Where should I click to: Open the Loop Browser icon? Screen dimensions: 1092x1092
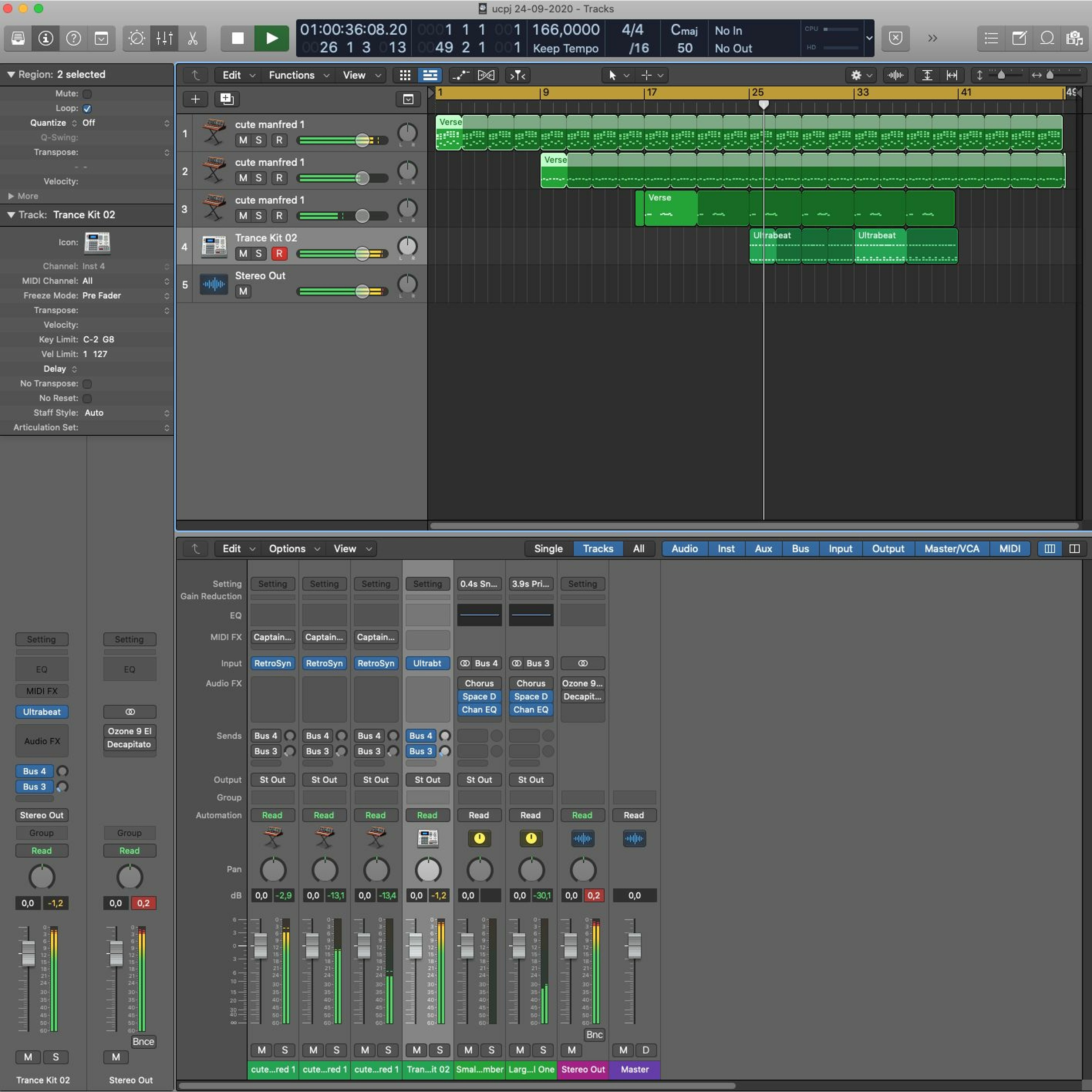[x=1047, y=39]
